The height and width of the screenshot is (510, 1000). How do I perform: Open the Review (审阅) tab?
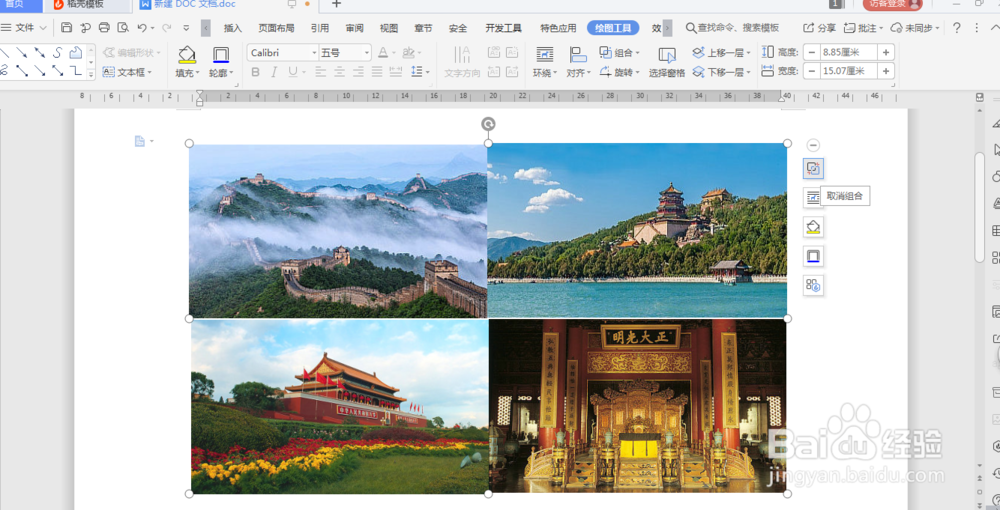pyautogui.click(x=355, y=28)
